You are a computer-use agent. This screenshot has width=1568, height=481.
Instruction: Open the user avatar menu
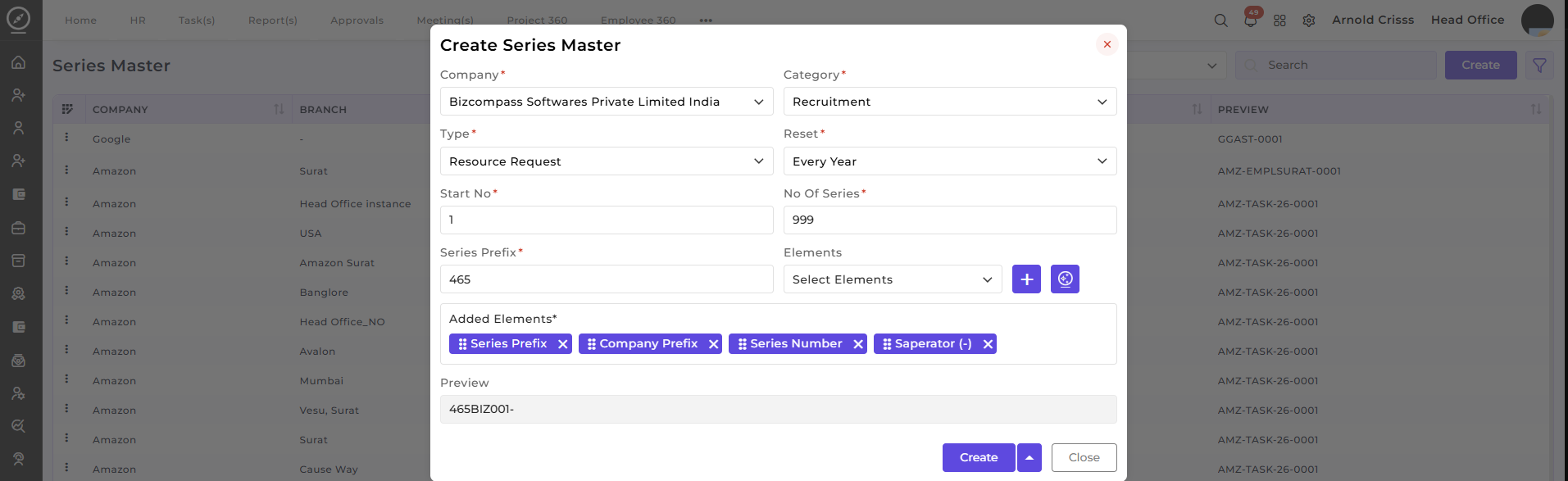pos(1537,20)
